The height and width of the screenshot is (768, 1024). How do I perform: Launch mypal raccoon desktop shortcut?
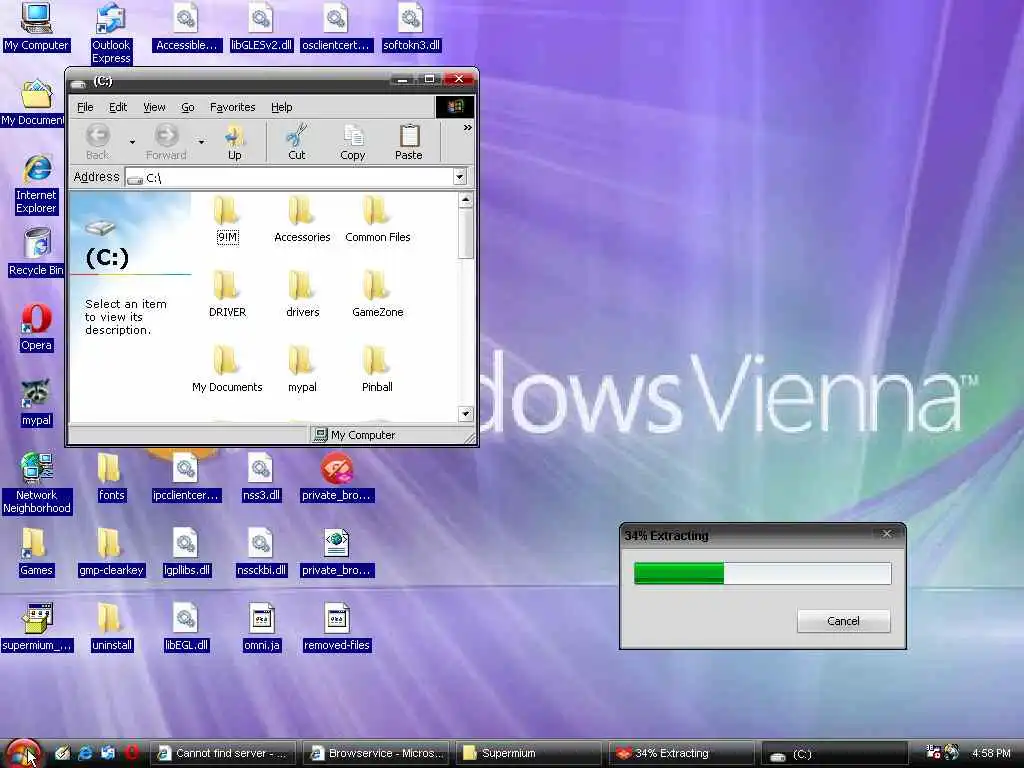pos(36,403)
